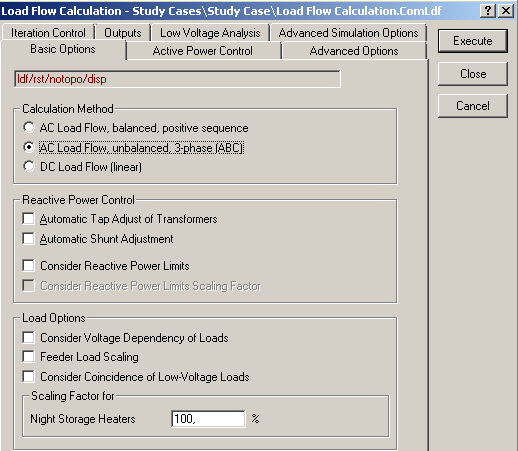The height and width of the screenshot is (451, 518).
Task: Click the help question mark icon
Action: 488,11
